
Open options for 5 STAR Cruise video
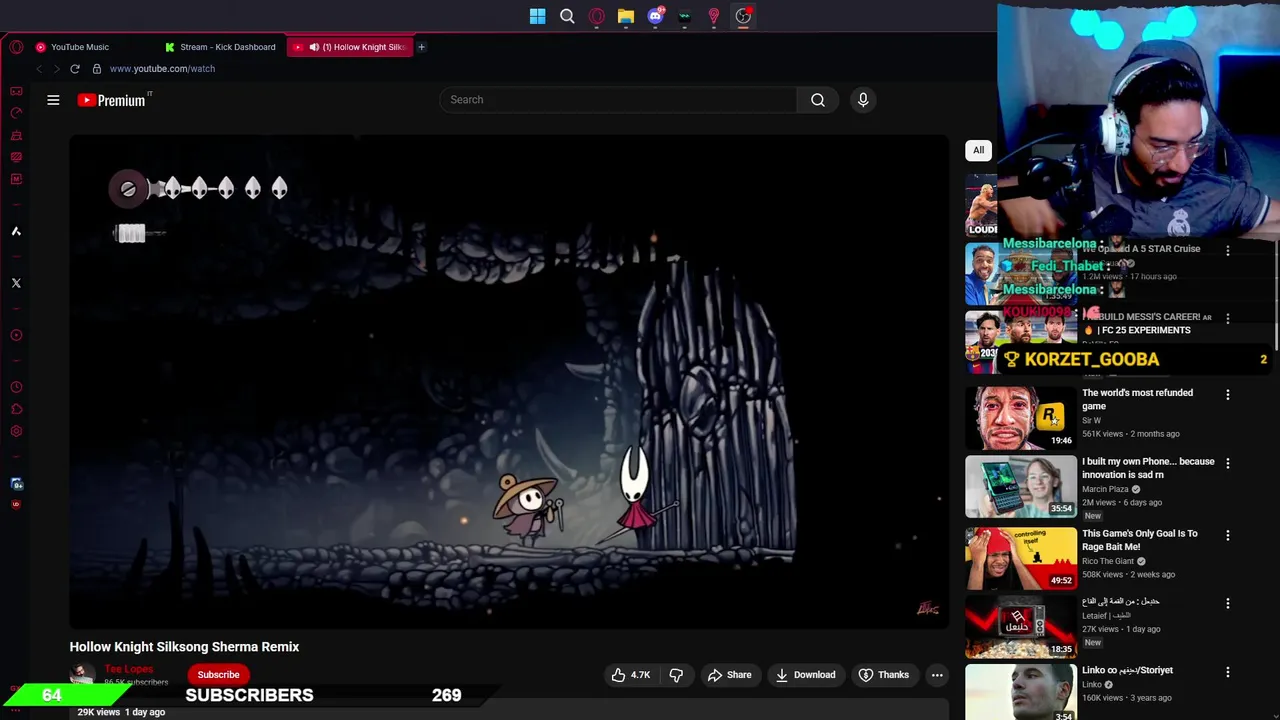[x=1228, y=251]
